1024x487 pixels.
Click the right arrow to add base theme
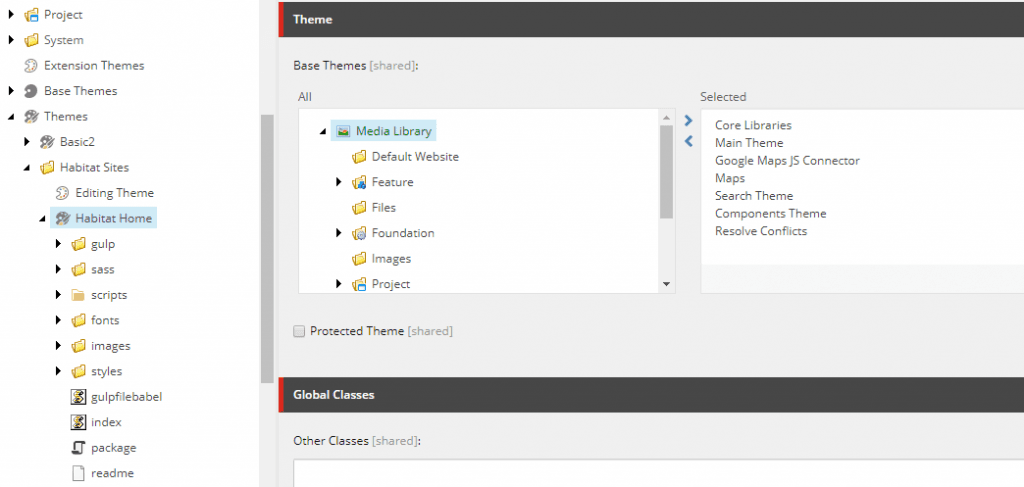pos(688,120)
